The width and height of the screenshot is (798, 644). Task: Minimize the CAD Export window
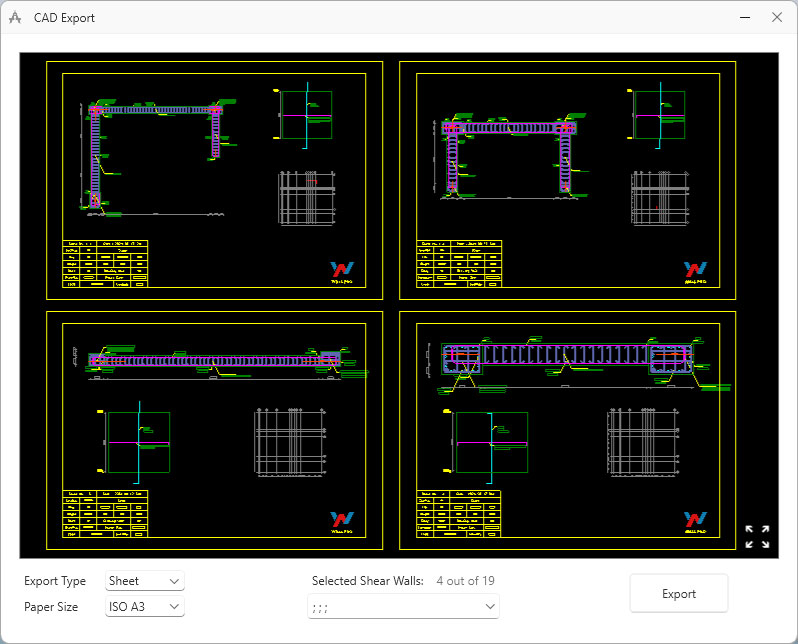click(x=741, y=18)
